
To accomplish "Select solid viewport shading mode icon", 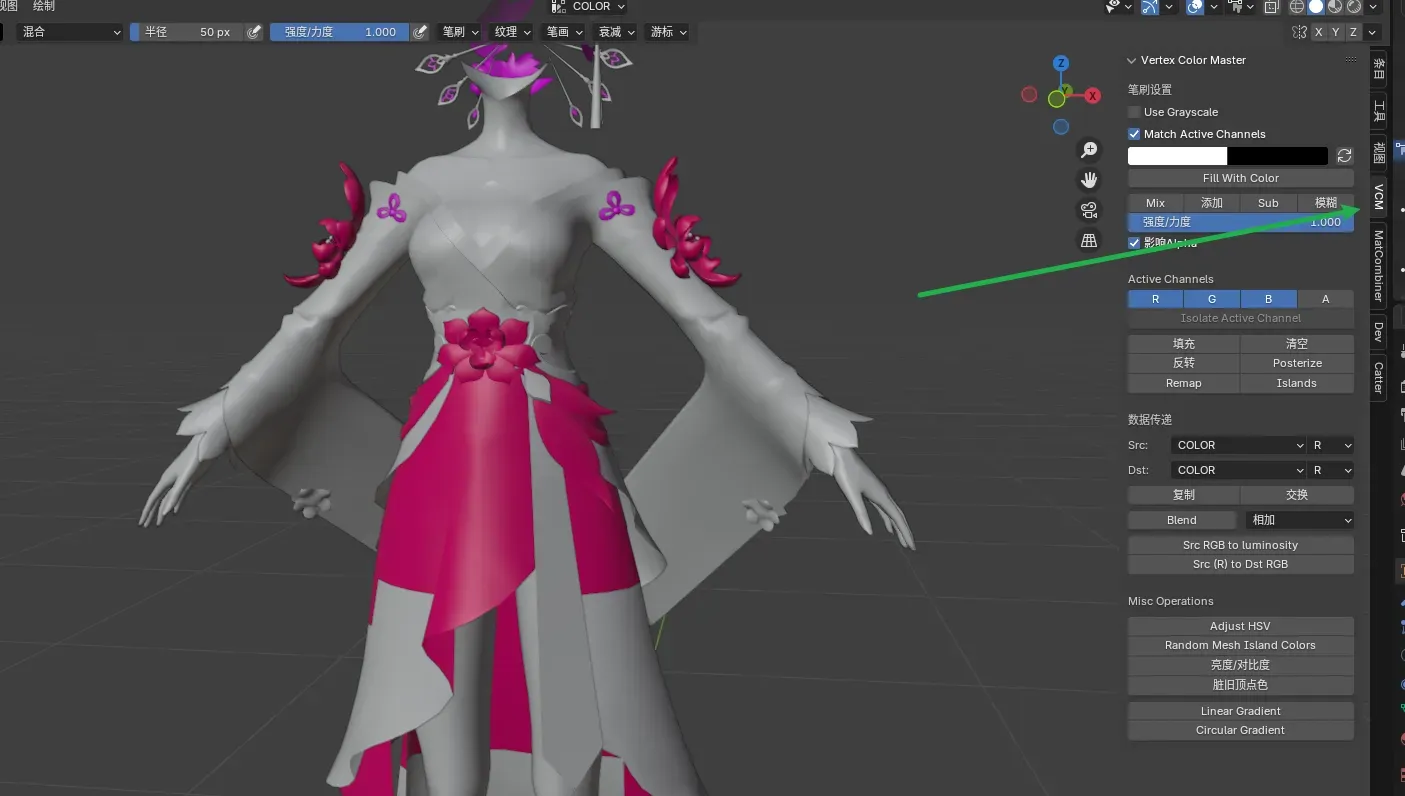I will click(1317, 7).
